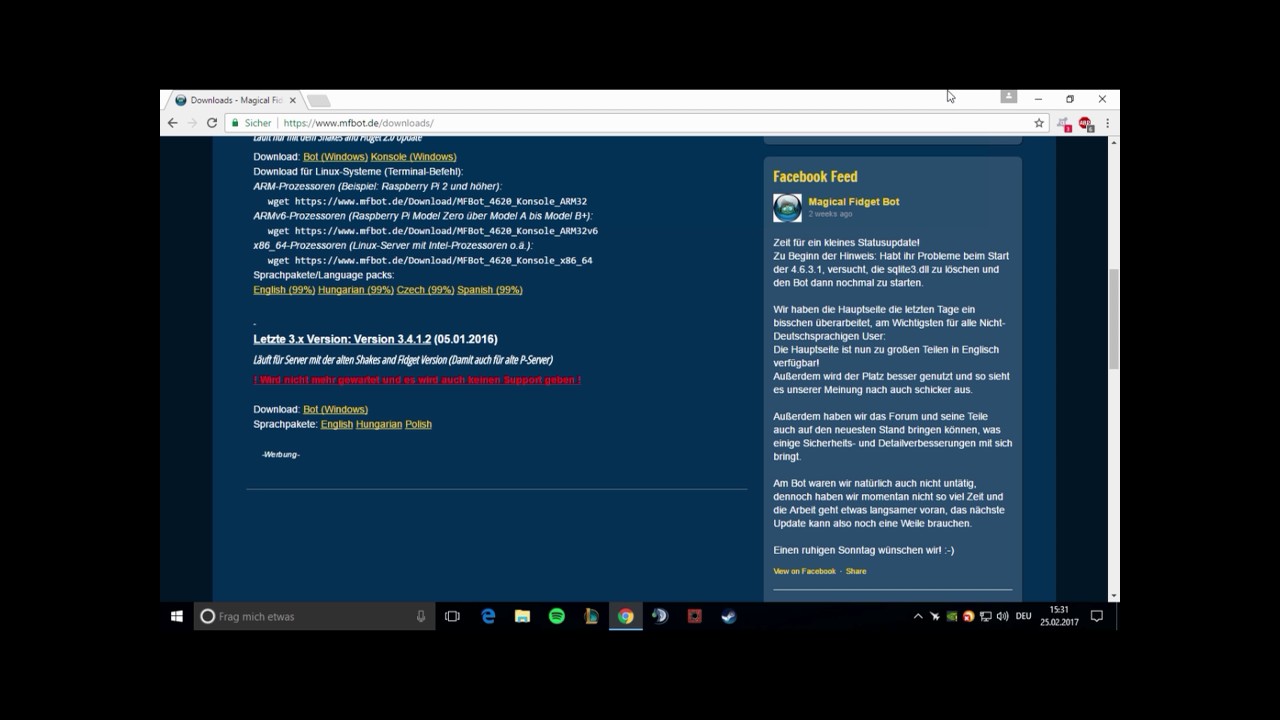
Task: Open the Windows Start menu
Action: (x=177, y=616)
